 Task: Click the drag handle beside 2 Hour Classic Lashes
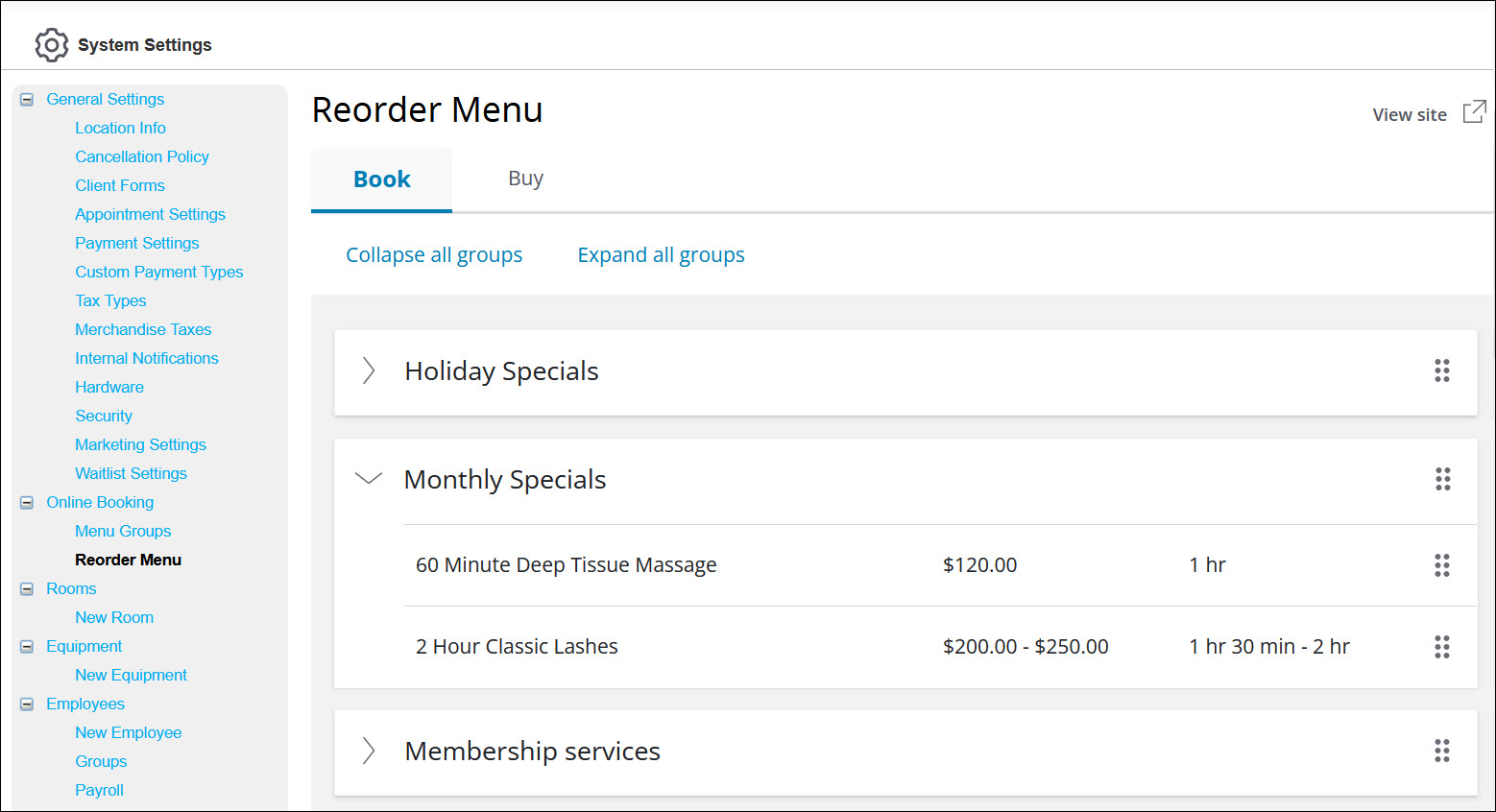1442,647
